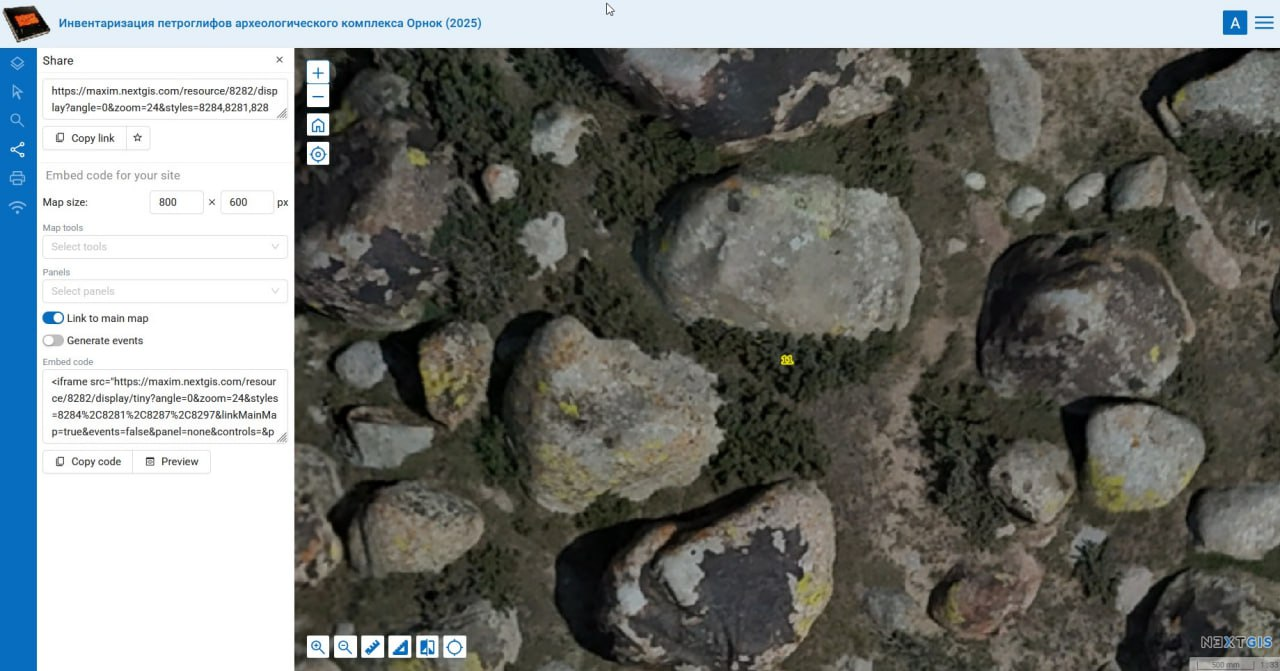Activate the map swipe compare tool
This screenshot has height=671, width=1280.
tap(427, 647)
